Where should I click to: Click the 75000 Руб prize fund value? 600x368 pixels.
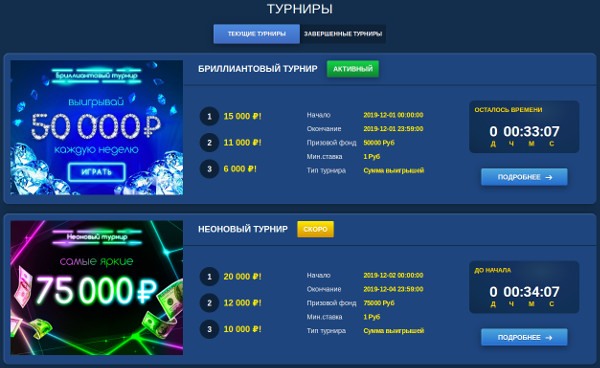tap(379, 303)
